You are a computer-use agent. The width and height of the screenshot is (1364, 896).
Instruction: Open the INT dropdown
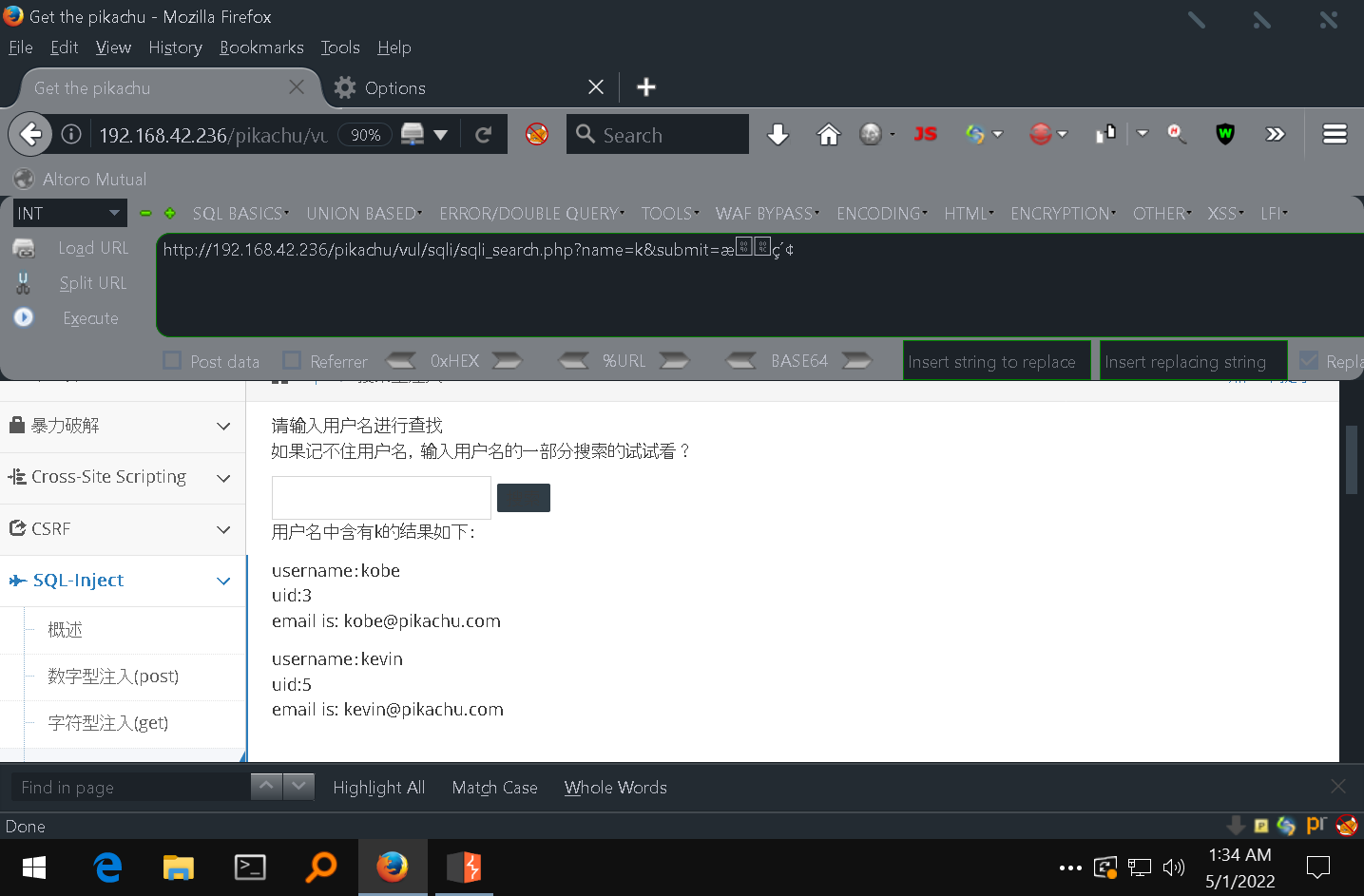click(68, 213)
